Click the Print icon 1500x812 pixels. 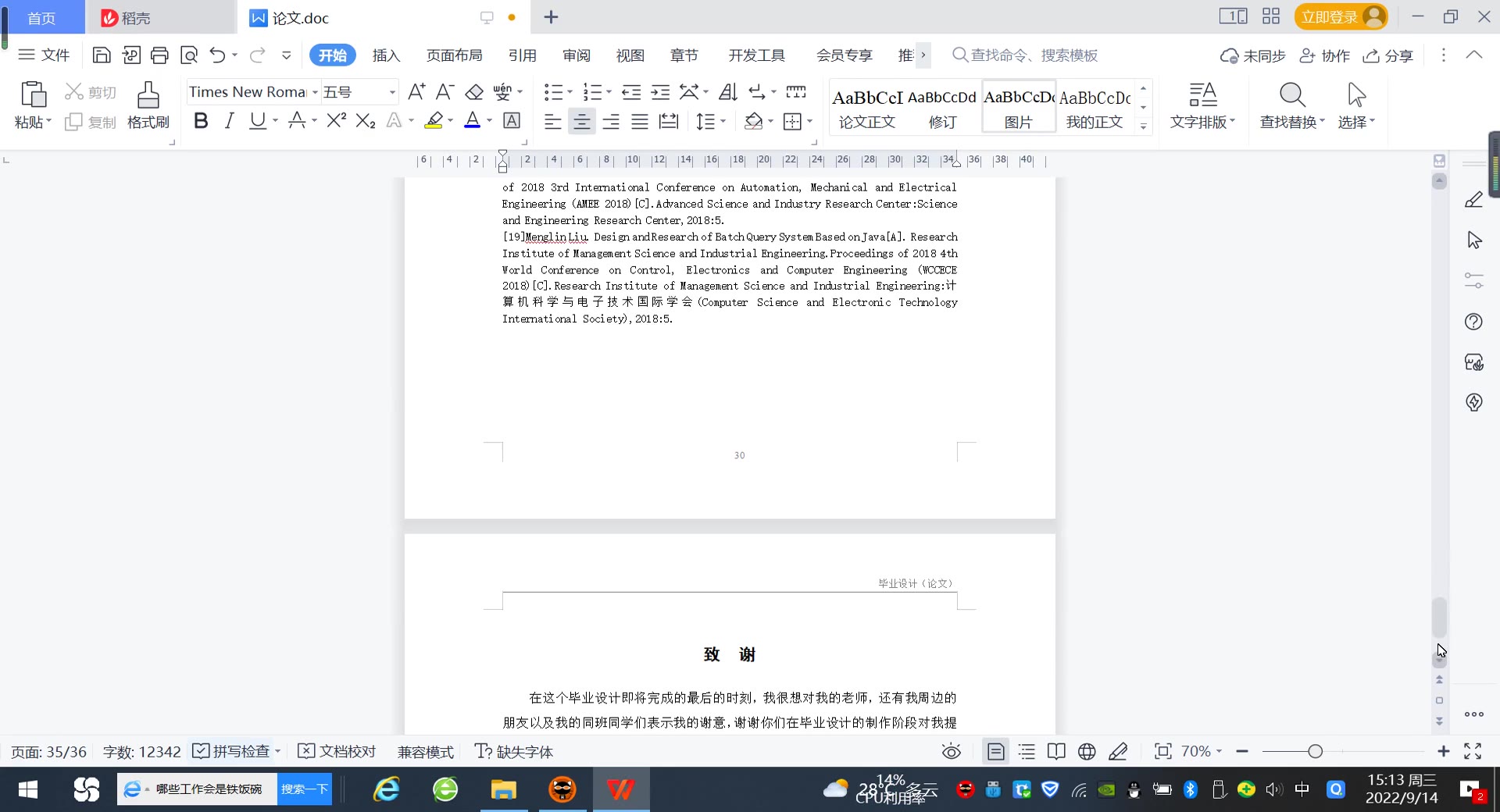[159, 55]
